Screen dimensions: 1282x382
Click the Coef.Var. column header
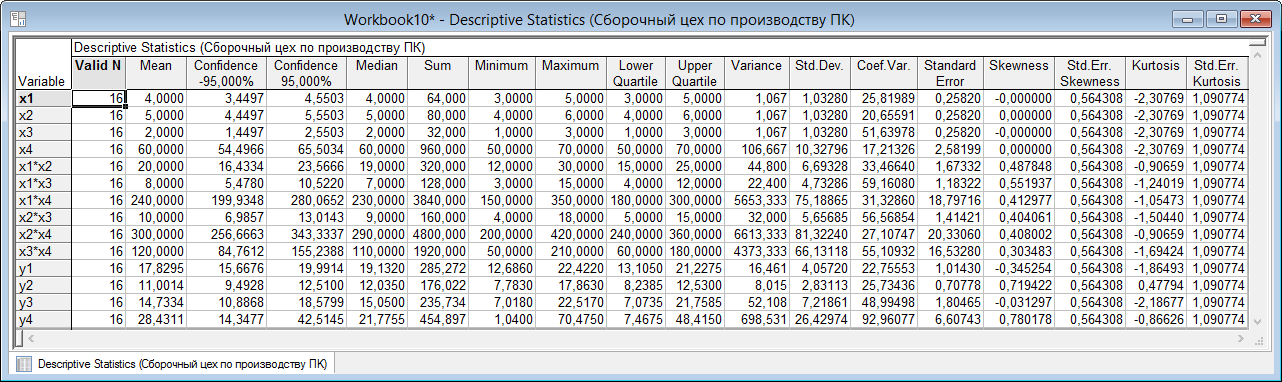[x=883, y=73]
